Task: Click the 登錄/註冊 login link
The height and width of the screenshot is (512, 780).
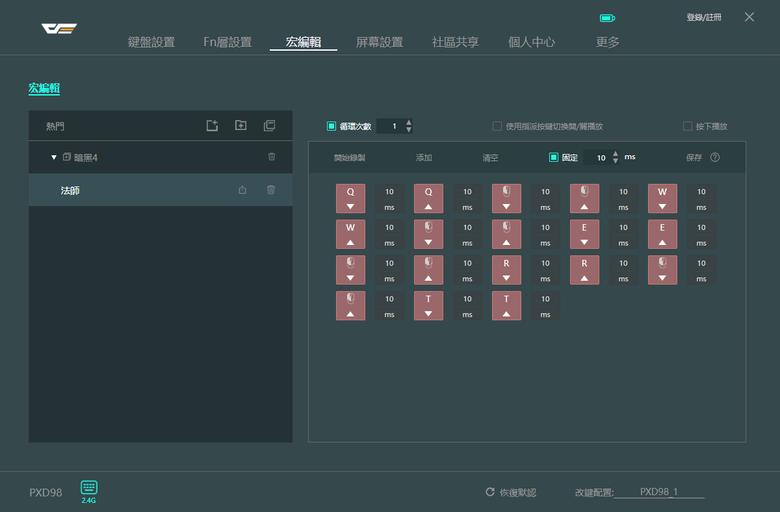Action: pos(704,17)
